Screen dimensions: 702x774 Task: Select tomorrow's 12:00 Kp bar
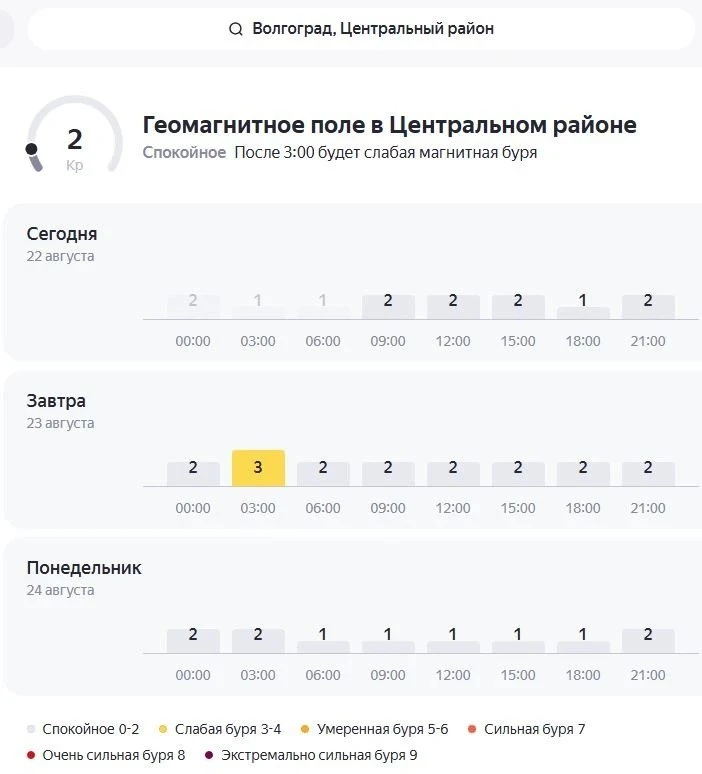pyautogui.click(x=453, y=474)
